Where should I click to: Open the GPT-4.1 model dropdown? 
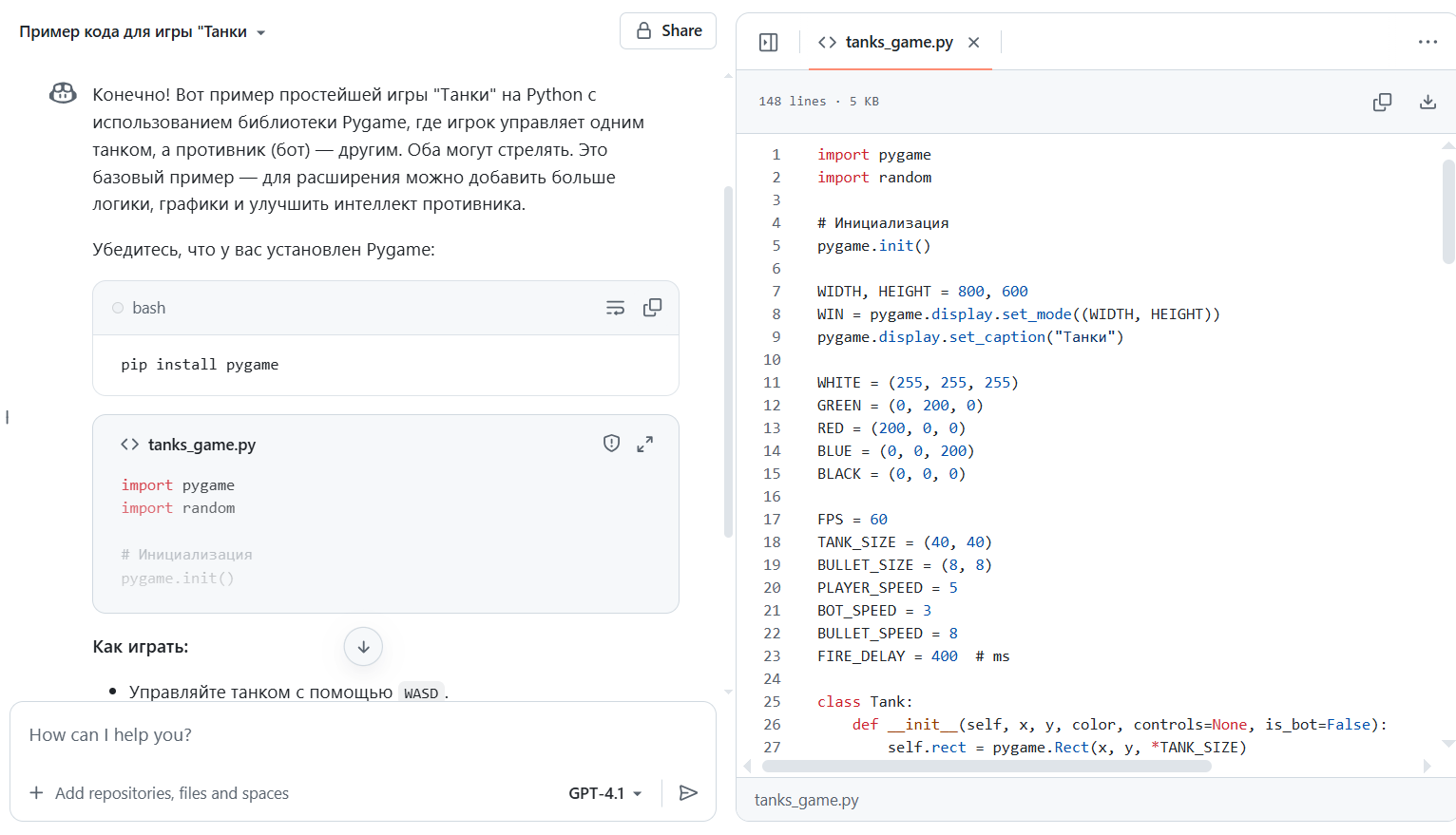(605, 793)
